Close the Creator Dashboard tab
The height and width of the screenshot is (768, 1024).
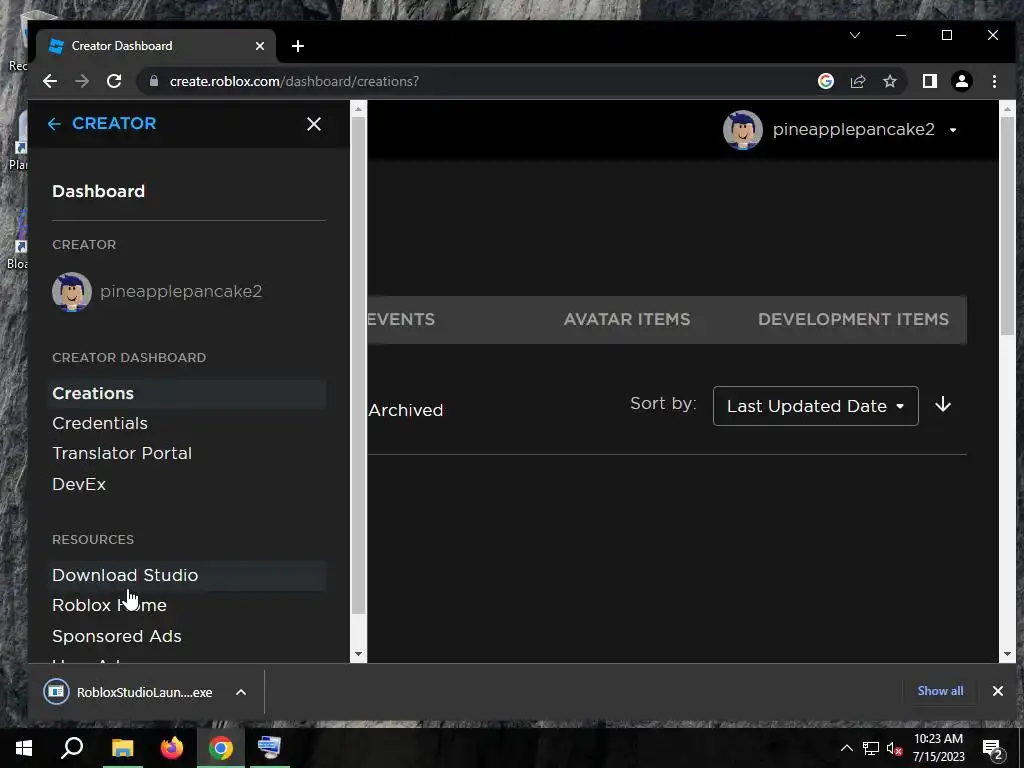coord(260,46)
